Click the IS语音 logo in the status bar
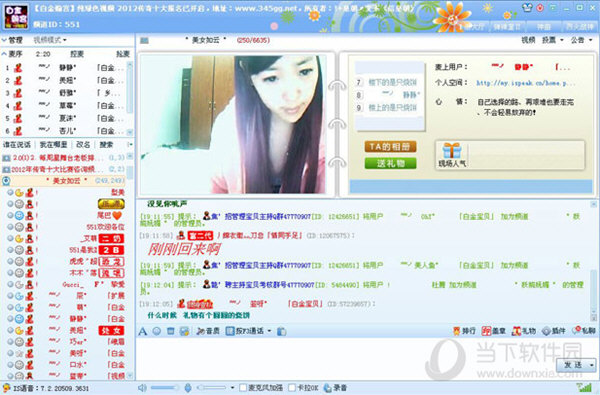The width and height of the screenshot is (600, 395). [7, 388]
